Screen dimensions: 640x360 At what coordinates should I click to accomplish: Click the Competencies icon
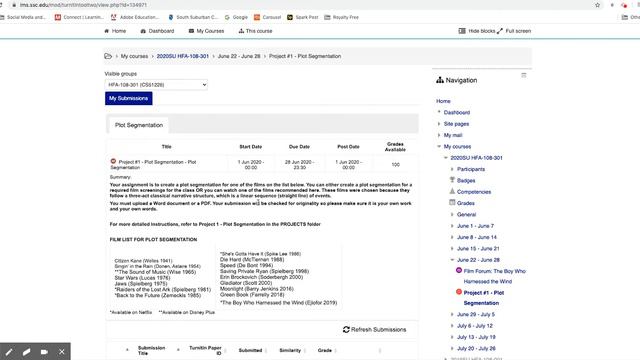click(452, 191)
